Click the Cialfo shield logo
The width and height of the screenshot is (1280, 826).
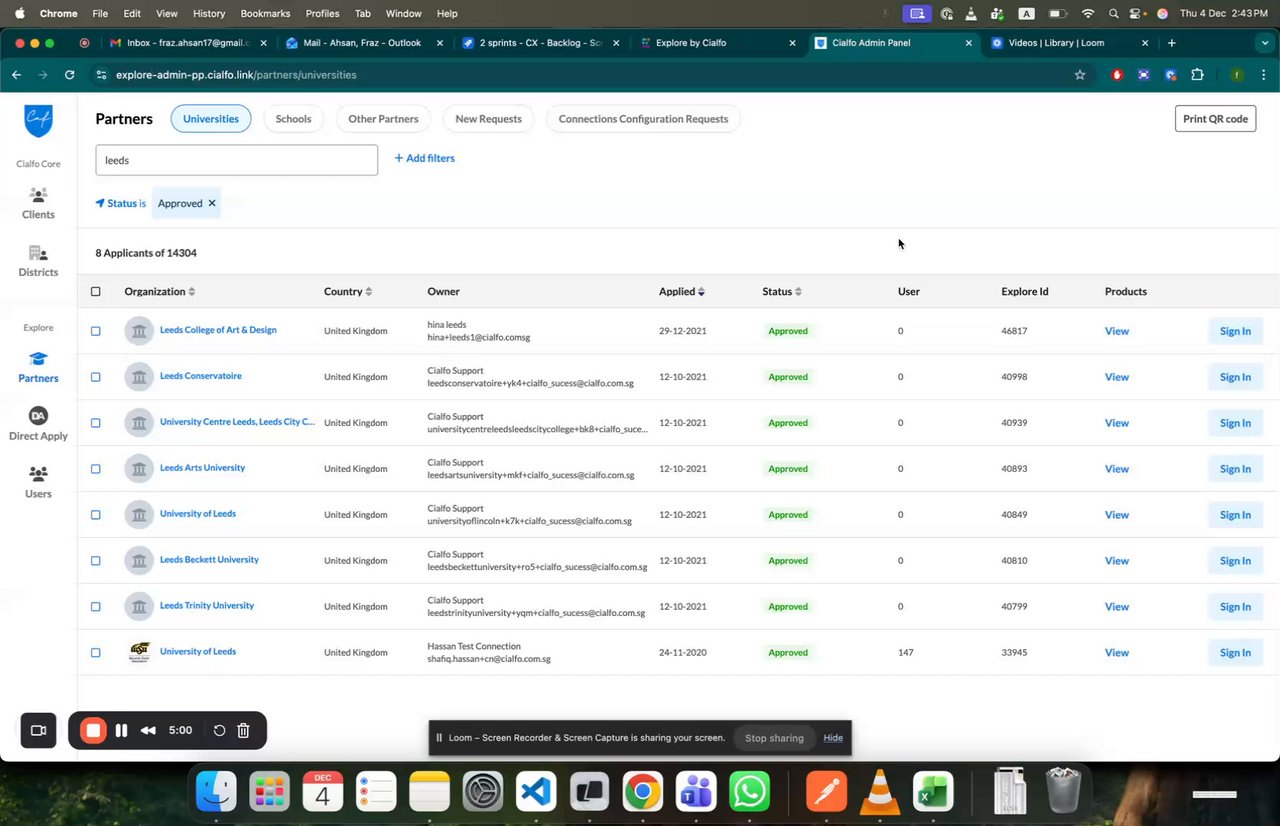[x=38, y=121]
